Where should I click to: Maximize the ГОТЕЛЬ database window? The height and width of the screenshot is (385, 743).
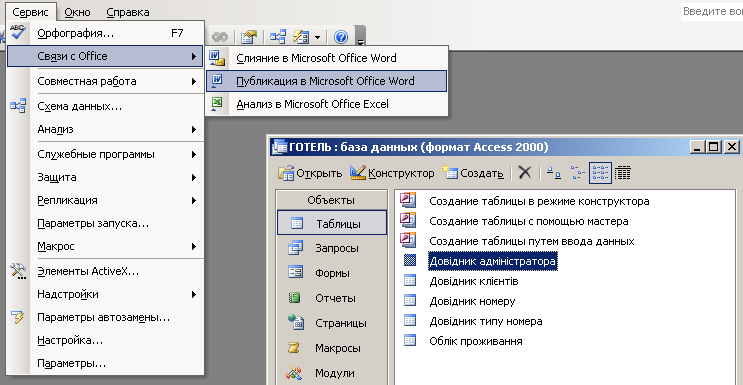pyautogui.click(x=714, y=147)
